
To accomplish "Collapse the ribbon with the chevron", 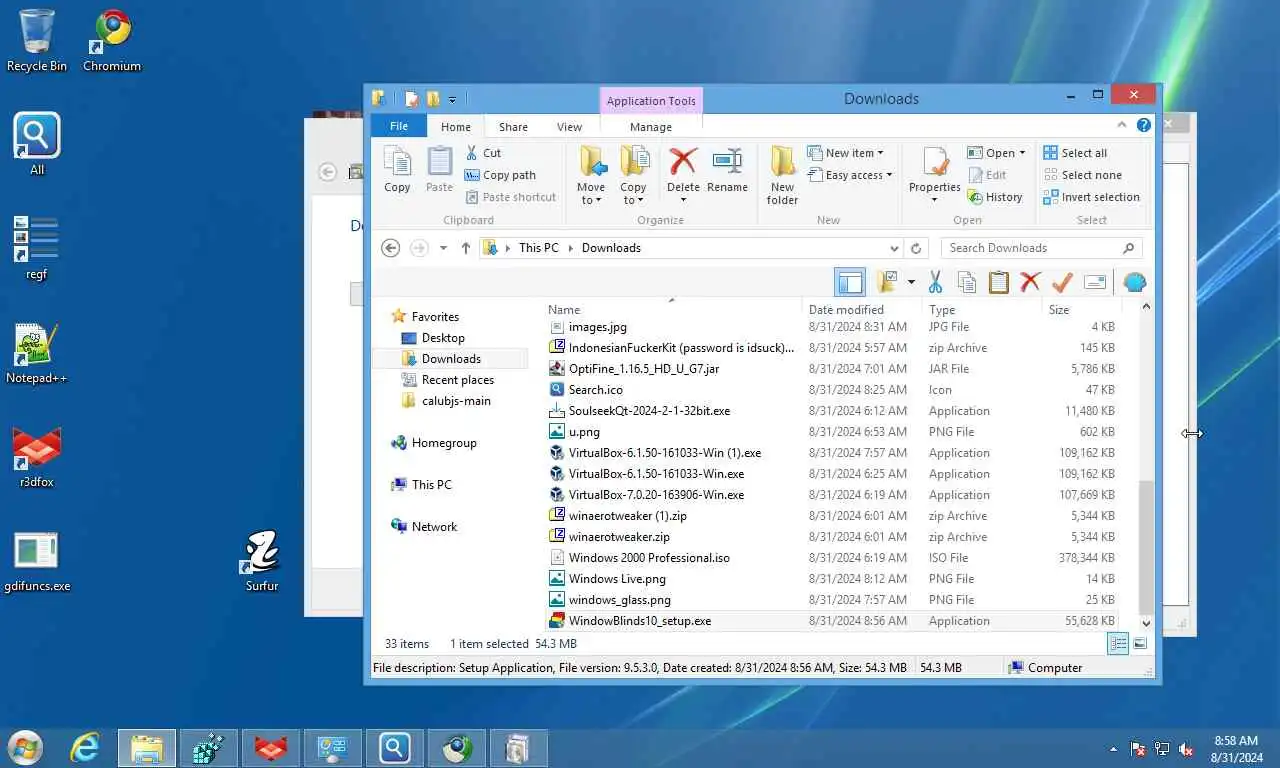I will [1122, 126].
